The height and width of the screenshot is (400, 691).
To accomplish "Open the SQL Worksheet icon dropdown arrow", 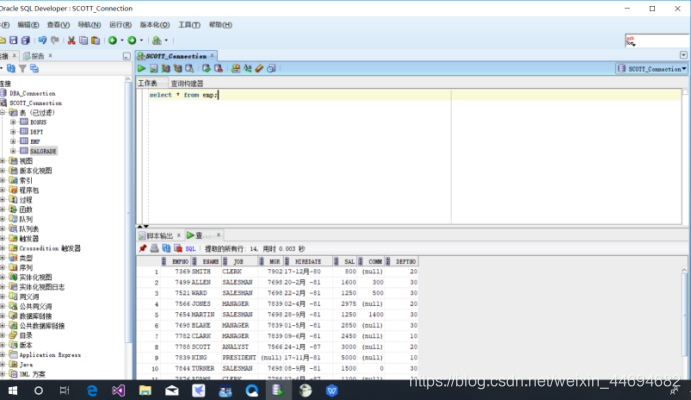I will tap(166, 40).
